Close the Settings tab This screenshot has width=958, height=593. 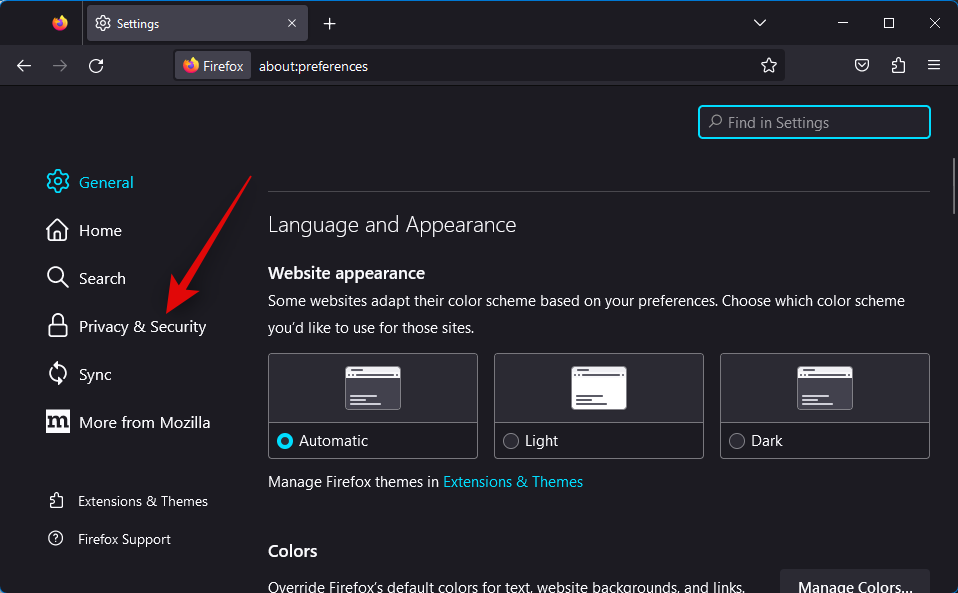pos(292,23)
